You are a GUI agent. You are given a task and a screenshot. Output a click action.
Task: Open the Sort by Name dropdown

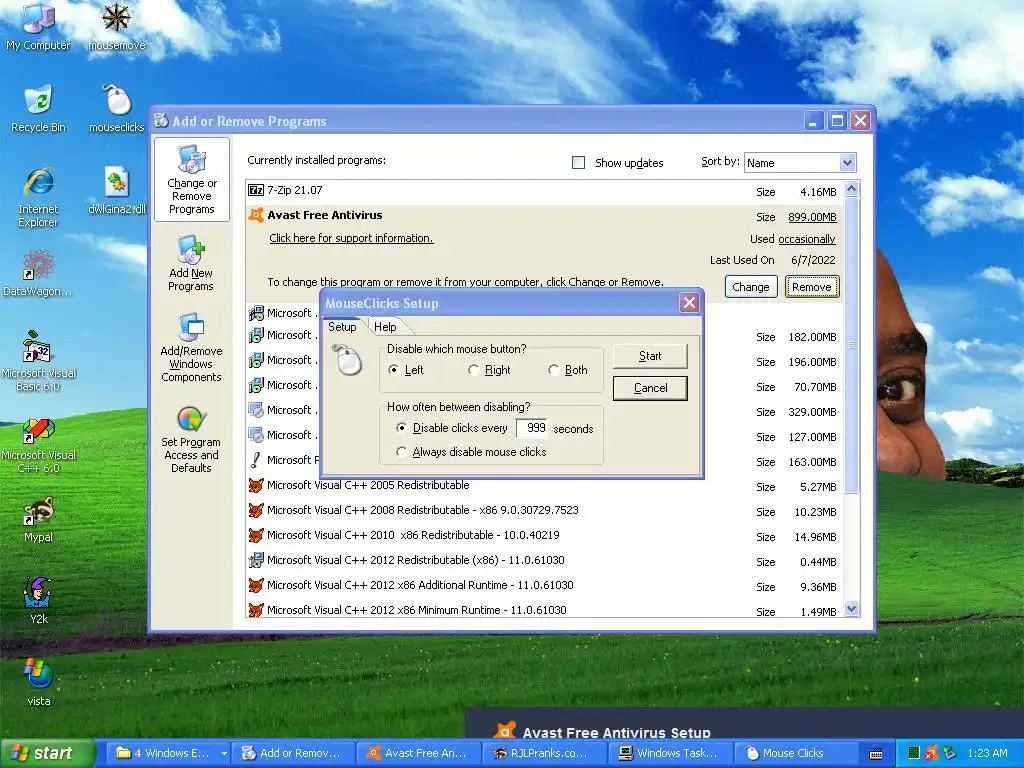(847, 163)
